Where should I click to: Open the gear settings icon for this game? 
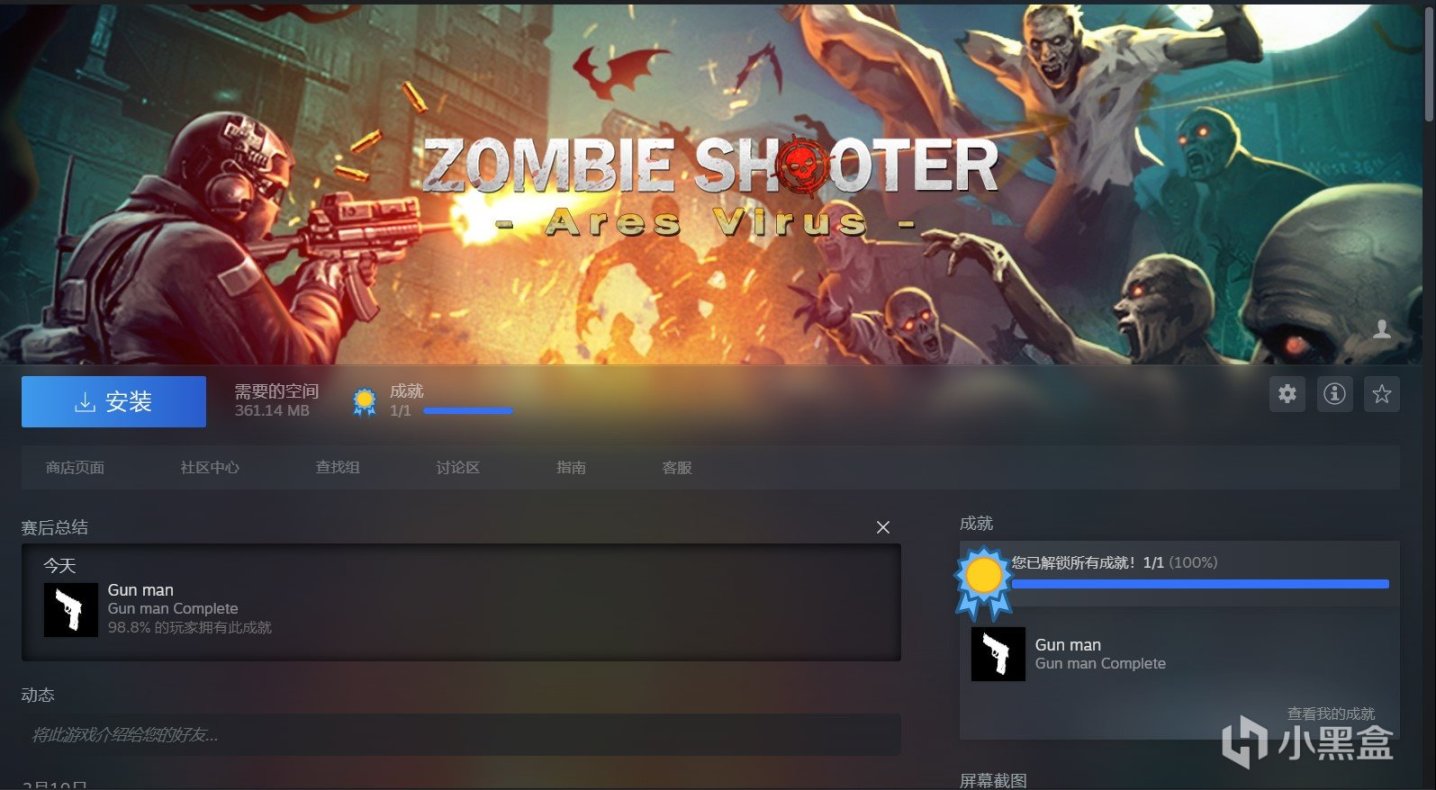(x=1287, y=394)
